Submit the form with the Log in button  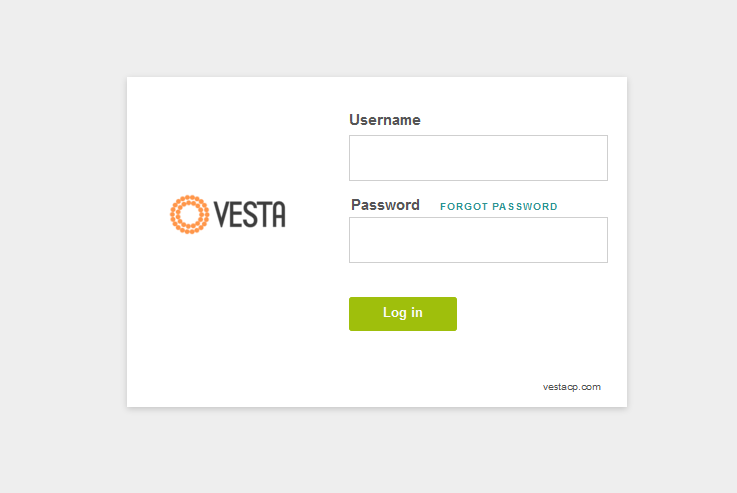click(403, 313)
